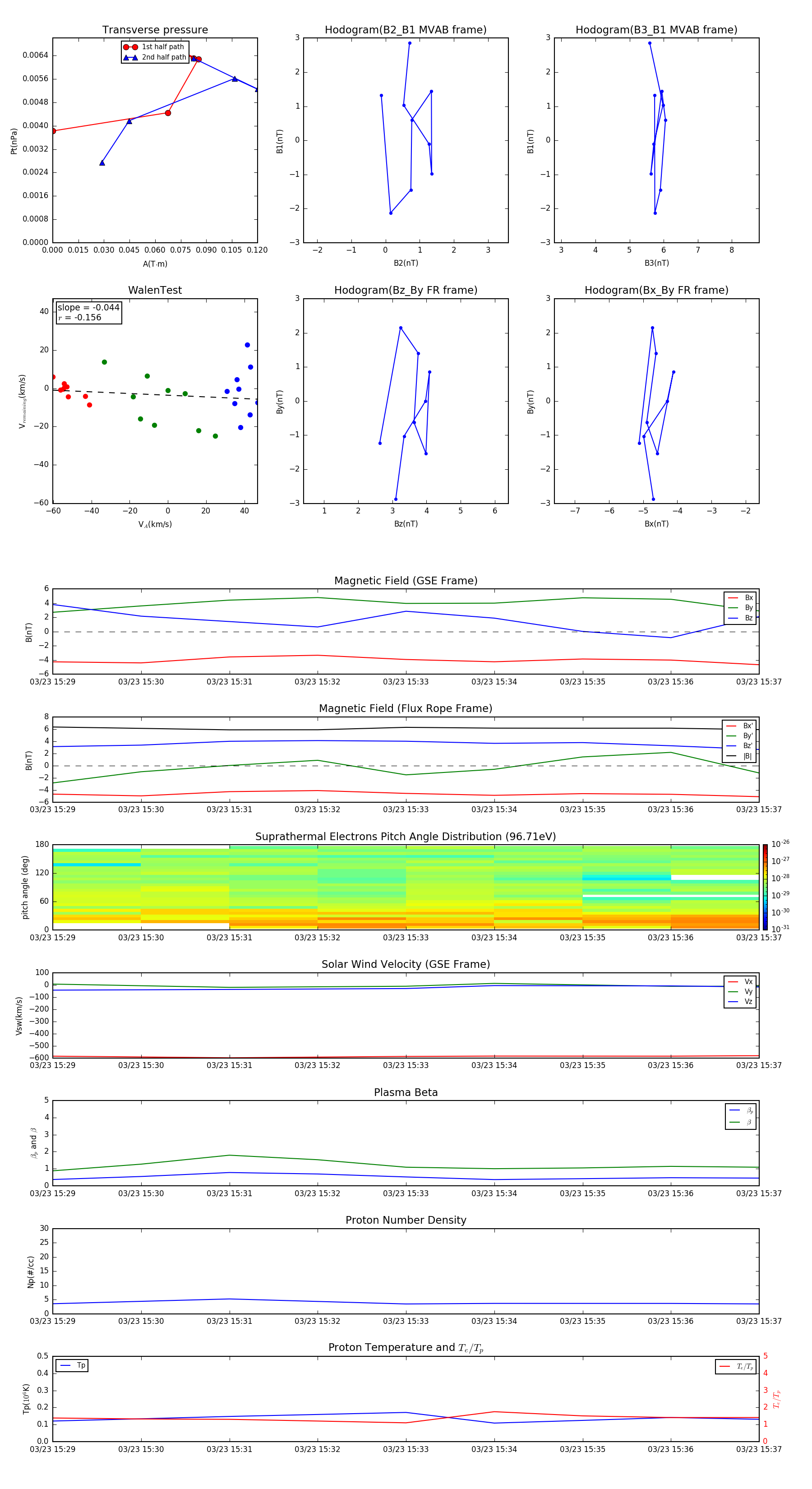Click the pitch angle spectrogram heatmap
Screen dimensions: 812x1489
coord(406,887)
